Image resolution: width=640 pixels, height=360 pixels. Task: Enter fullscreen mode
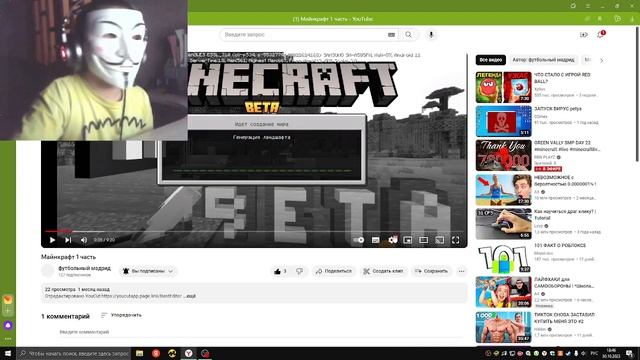tap(456, 240)
